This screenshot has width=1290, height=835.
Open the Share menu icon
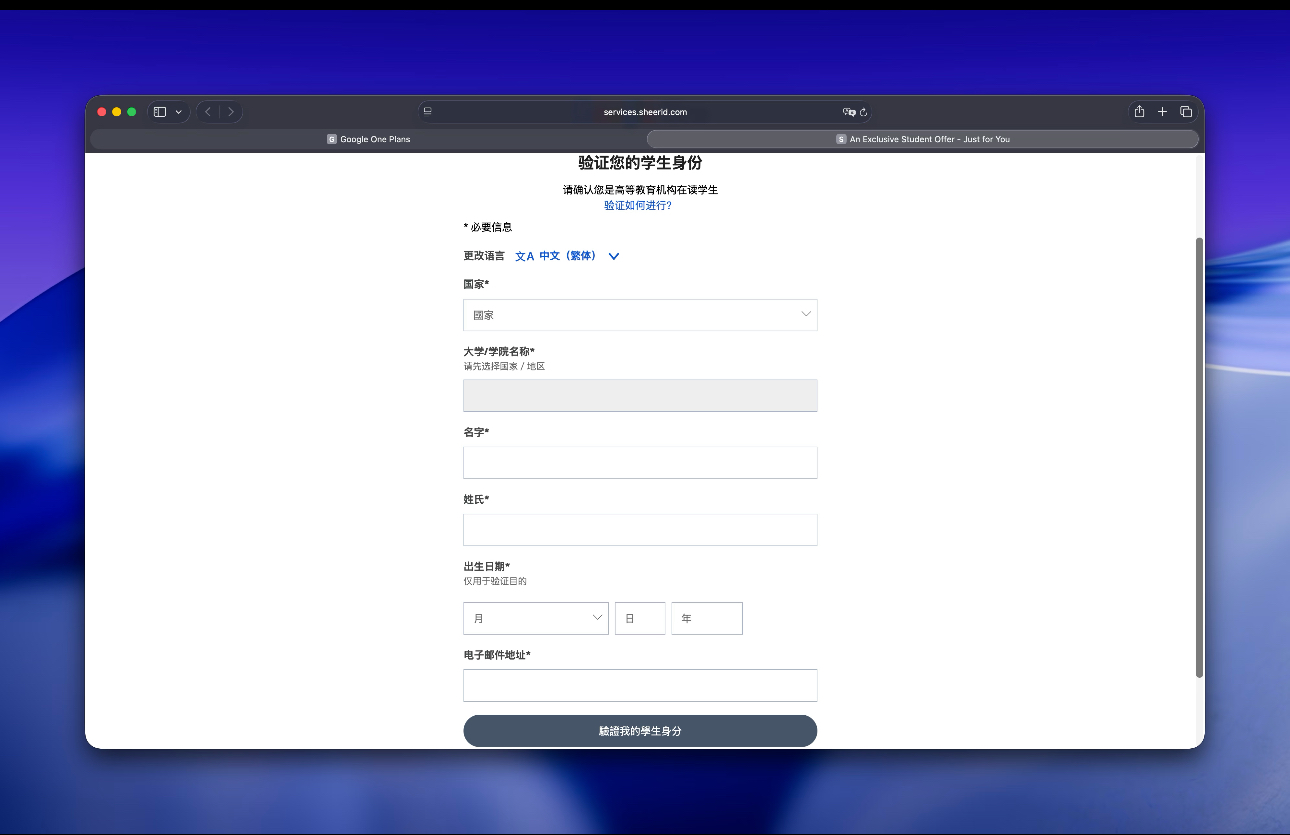pyautogui.click(x=1140, y=112)
